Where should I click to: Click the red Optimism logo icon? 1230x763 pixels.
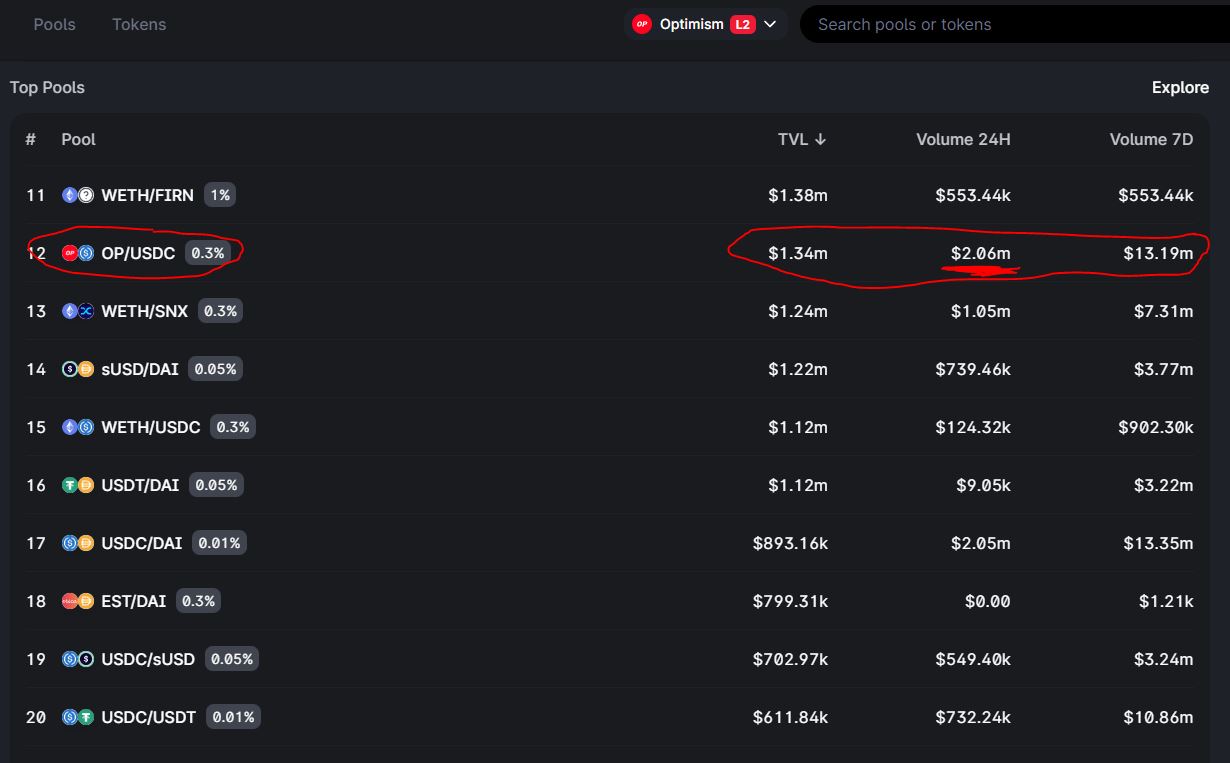642,24
